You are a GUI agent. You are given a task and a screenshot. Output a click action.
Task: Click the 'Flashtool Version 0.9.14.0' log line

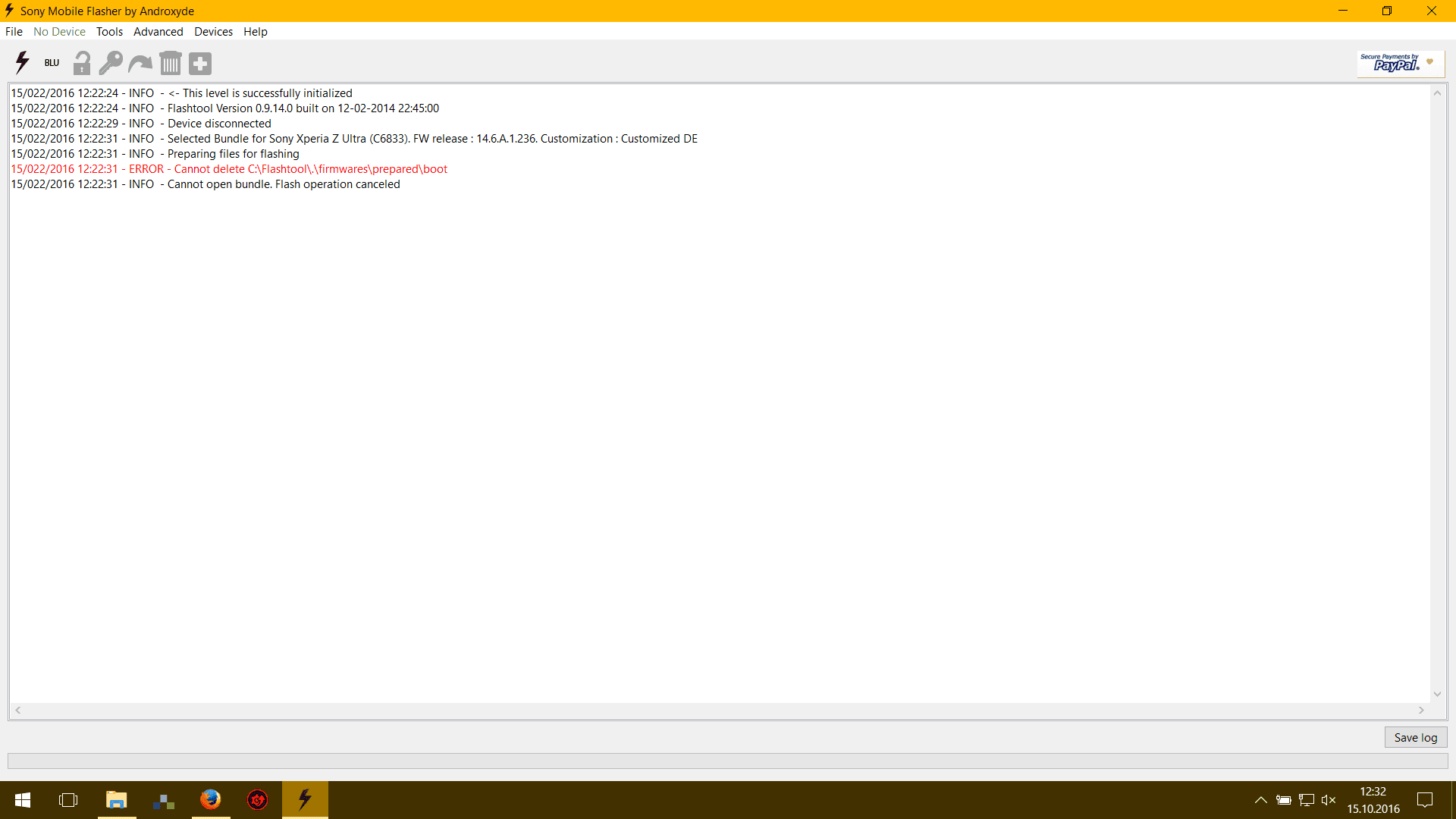click(225, 108)
